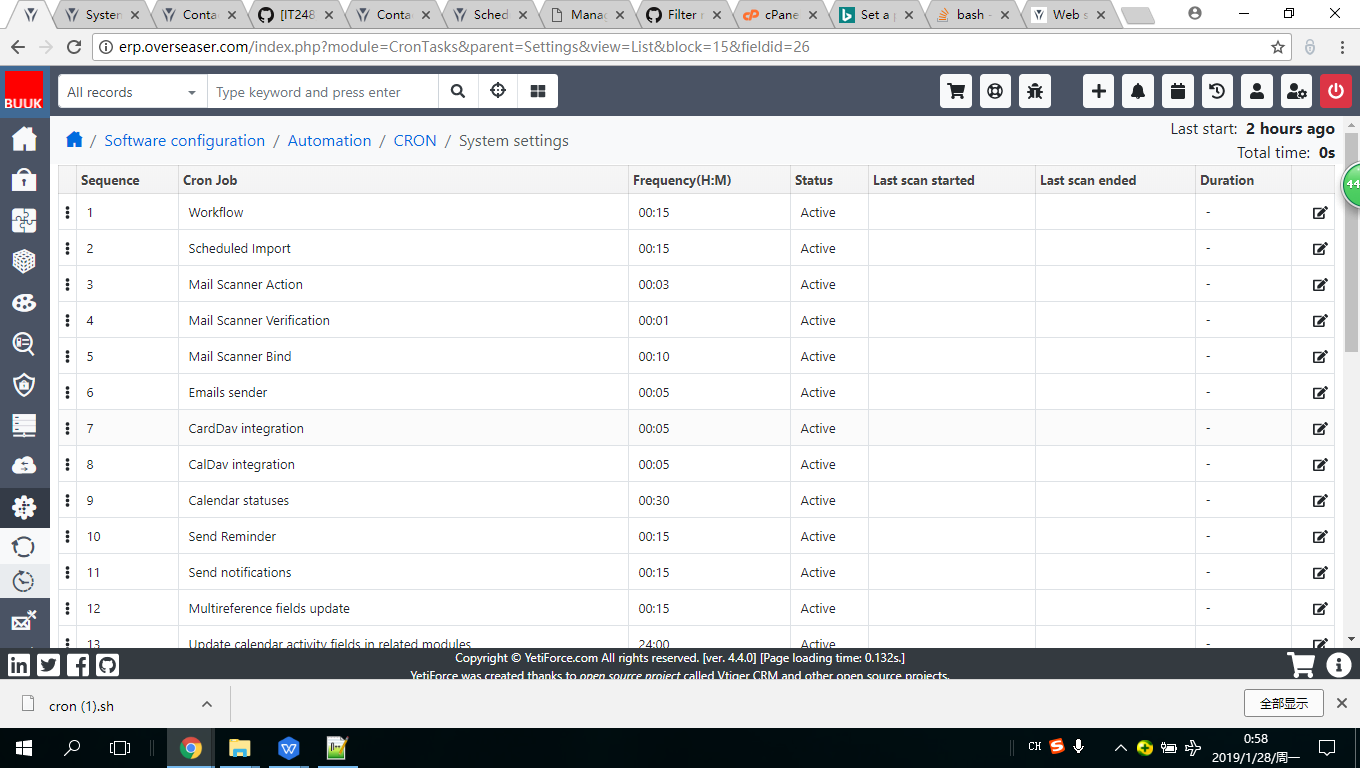Screen dimensions: 1360x768
Task: Open the shopping cart icon in header
Action: coord(956,91)
